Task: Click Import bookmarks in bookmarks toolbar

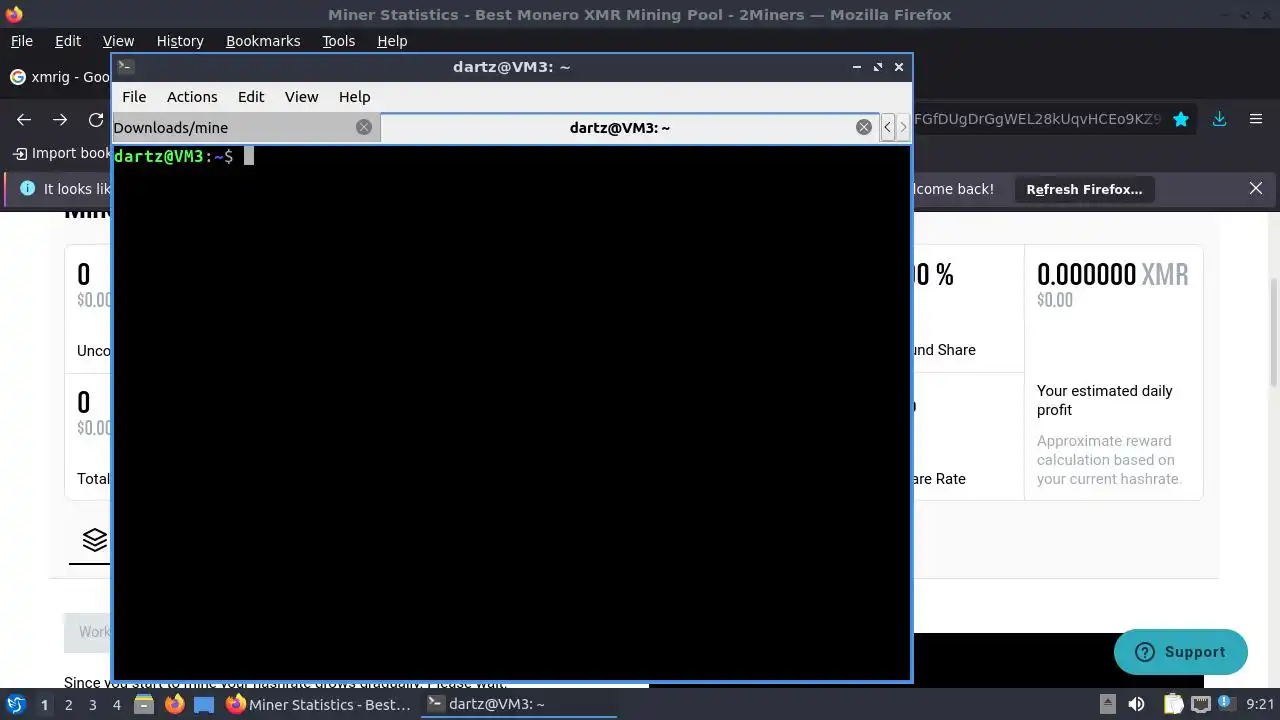Action: point(61,153)
